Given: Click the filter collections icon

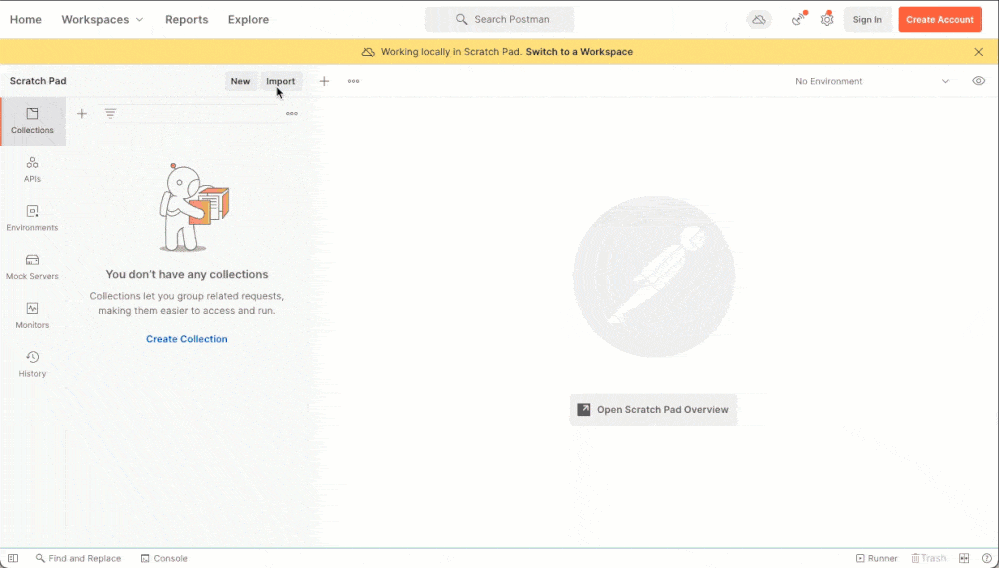Looking at the screenshot, I should (110, 113).
